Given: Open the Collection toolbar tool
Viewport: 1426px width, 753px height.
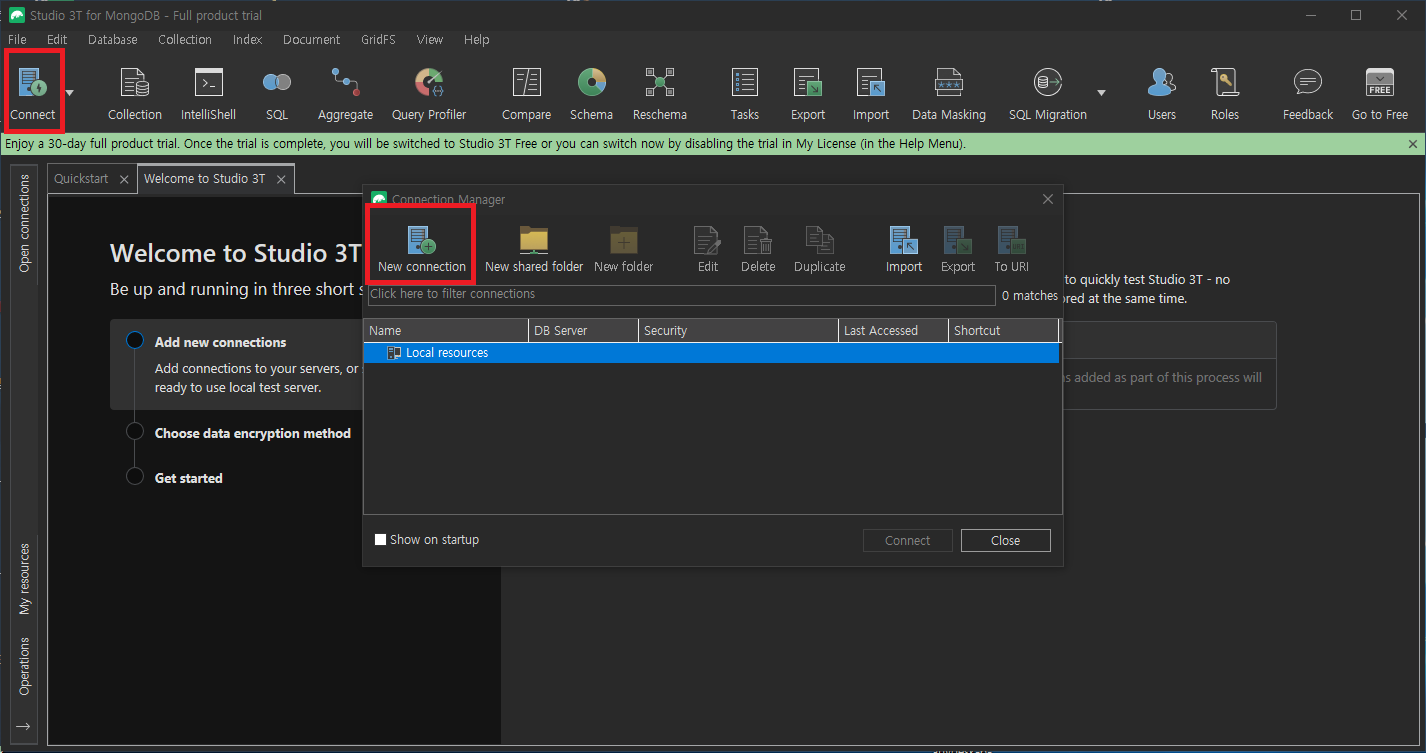Looking at the screenshot, I should coord(135,95).
